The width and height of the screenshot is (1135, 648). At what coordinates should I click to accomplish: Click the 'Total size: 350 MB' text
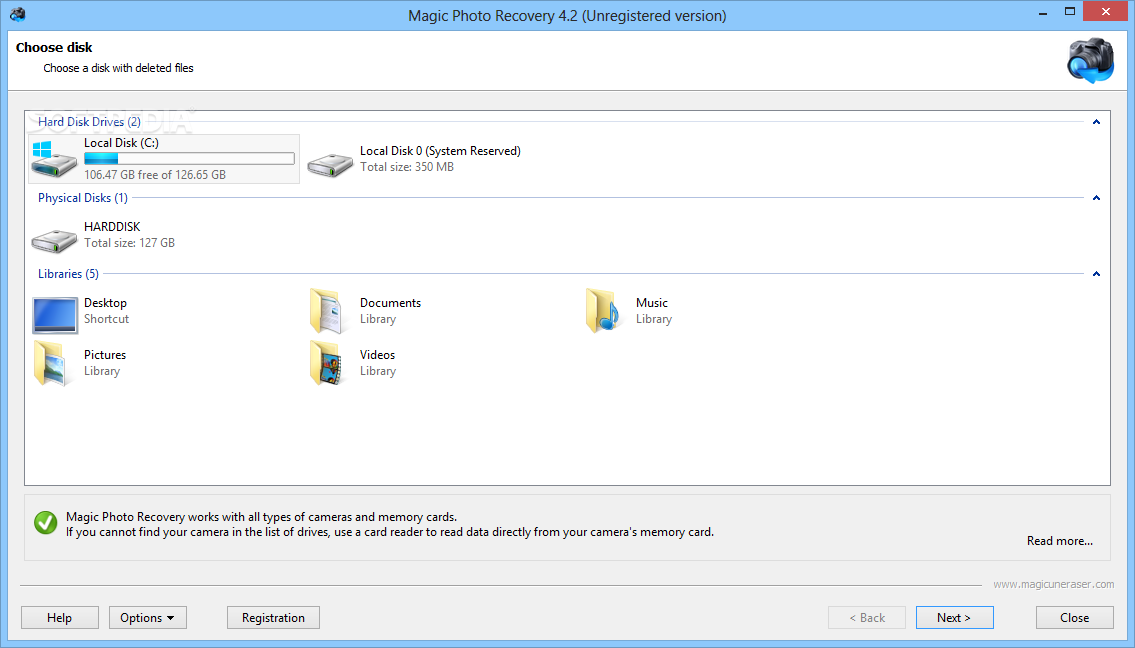coord(407,167)
